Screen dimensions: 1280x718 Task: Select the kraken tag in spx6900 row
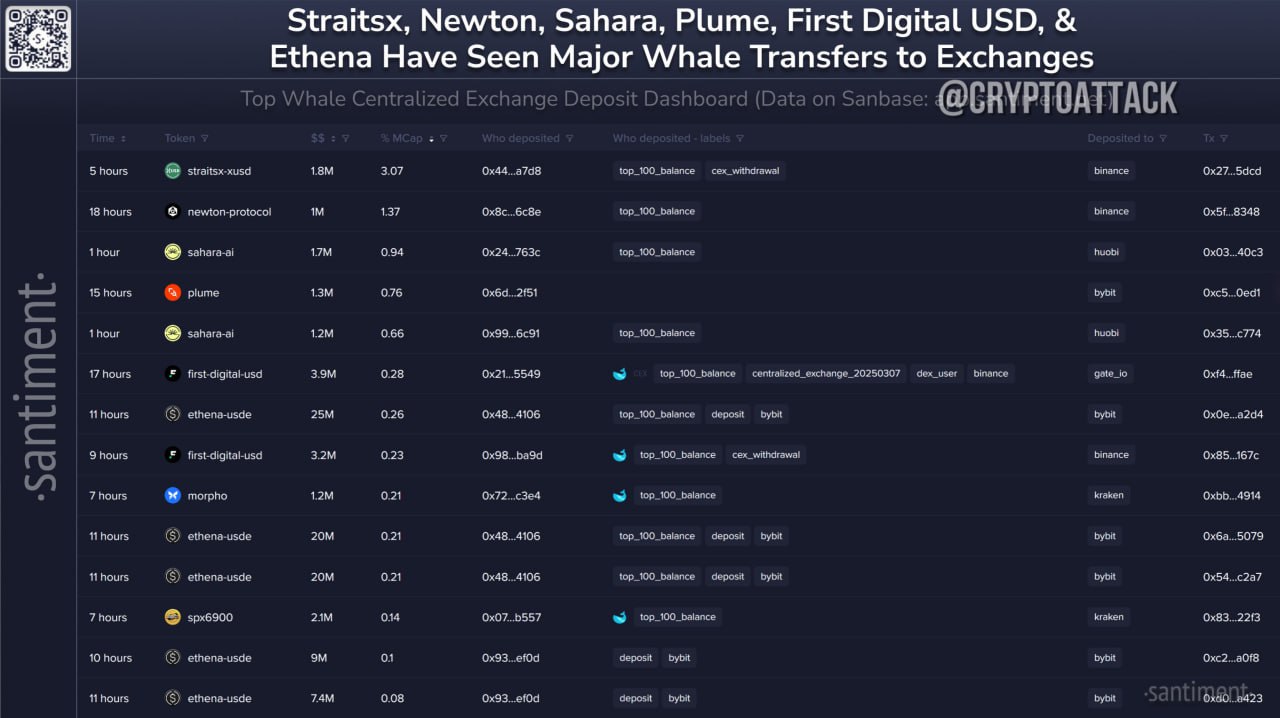click(x=1109, y=617)
